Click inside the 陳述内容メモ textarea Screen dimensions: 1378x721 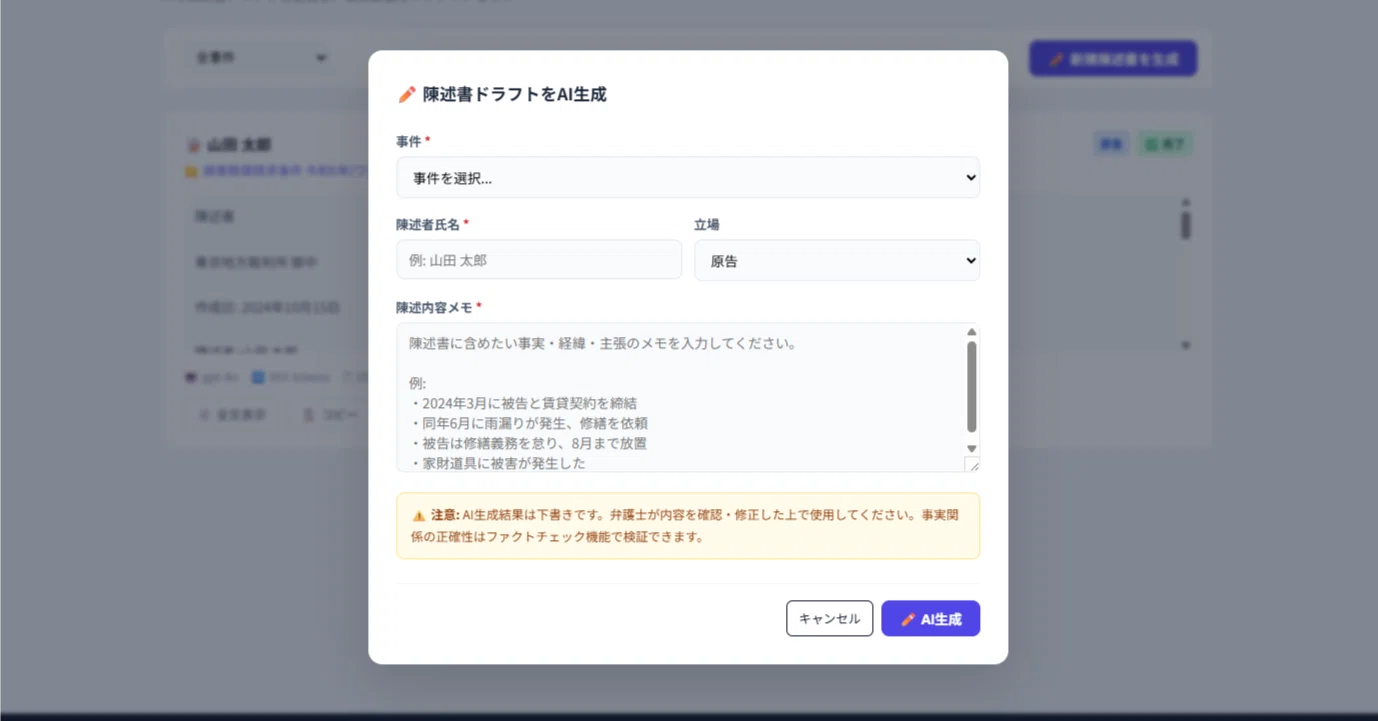pos(680,397)
